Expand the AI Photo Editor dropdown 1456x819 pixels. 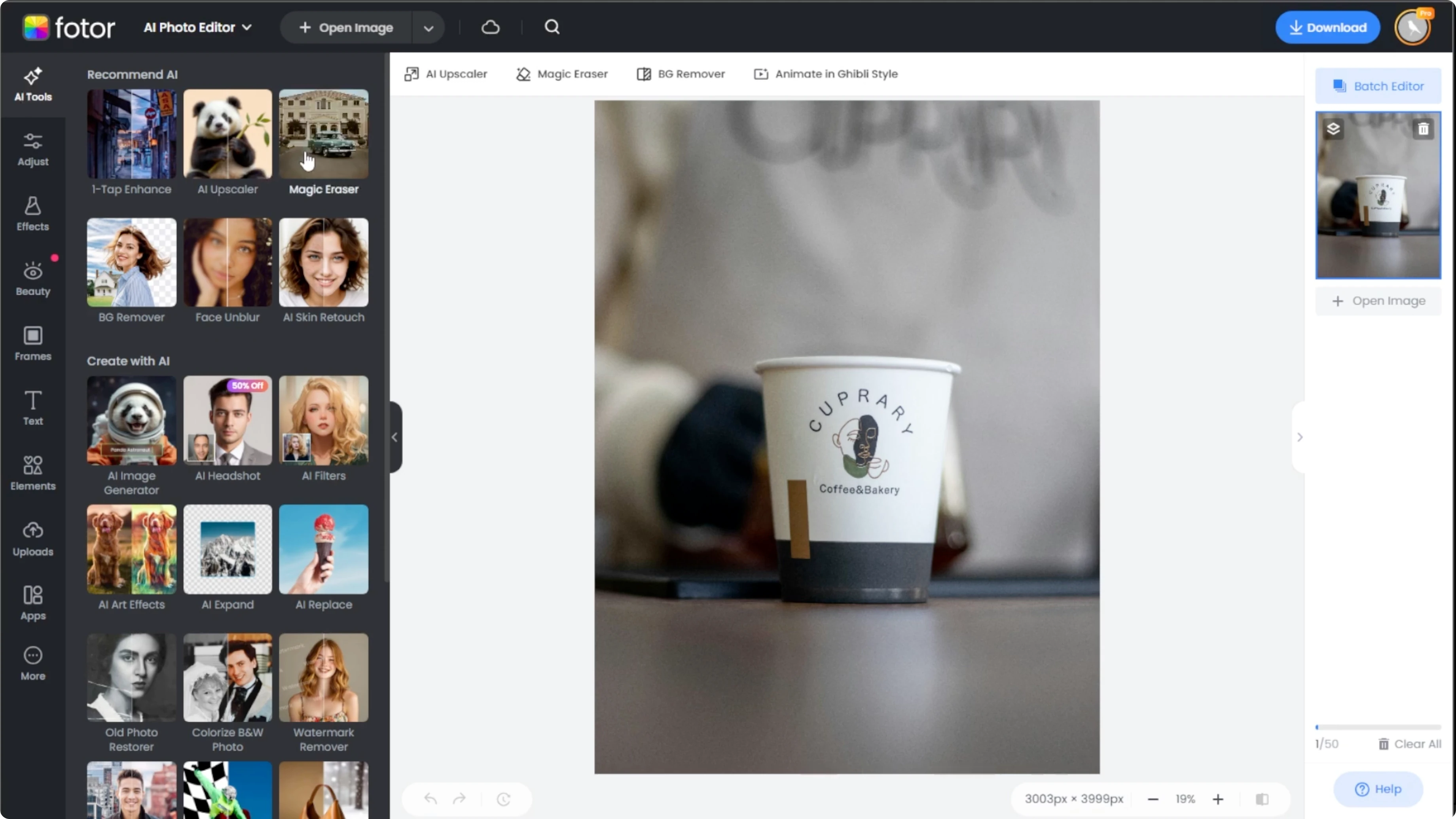point(198,27)
